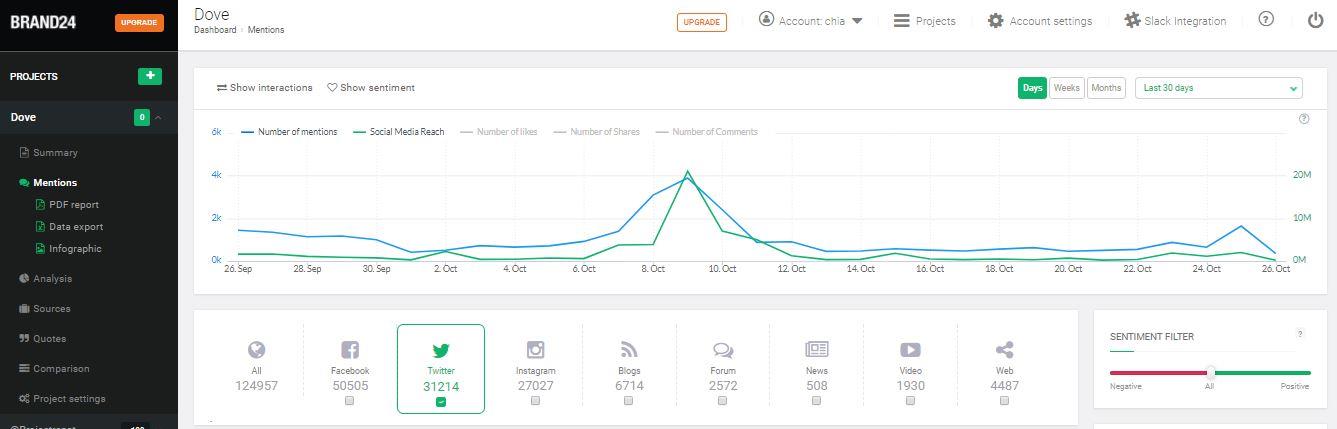Screen dimensions: 1337x429
Task: Switch chart to Months view
Action: point(1106,88)
